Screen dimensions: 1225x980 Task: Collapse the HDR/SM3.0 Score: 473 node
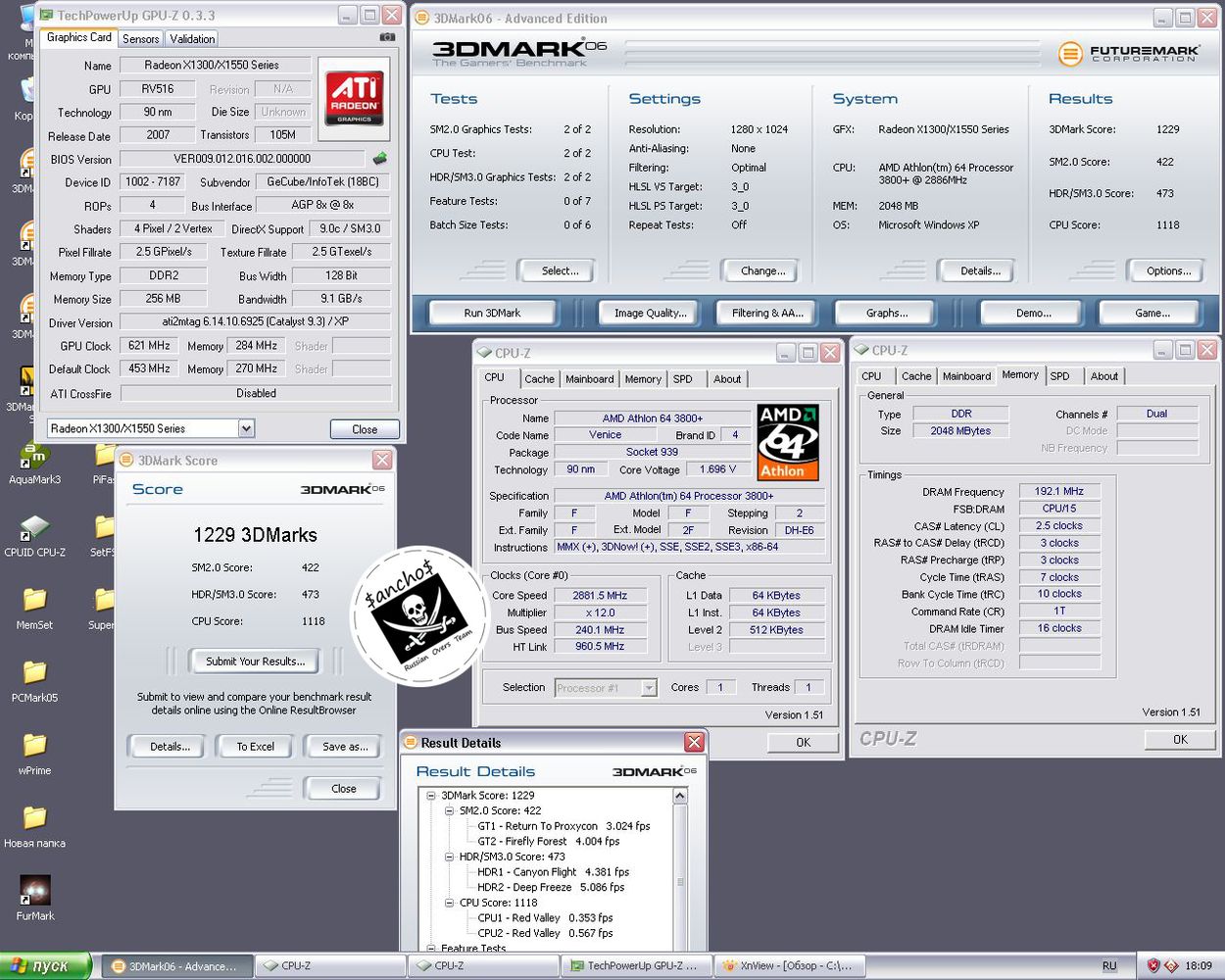(449, 857)
